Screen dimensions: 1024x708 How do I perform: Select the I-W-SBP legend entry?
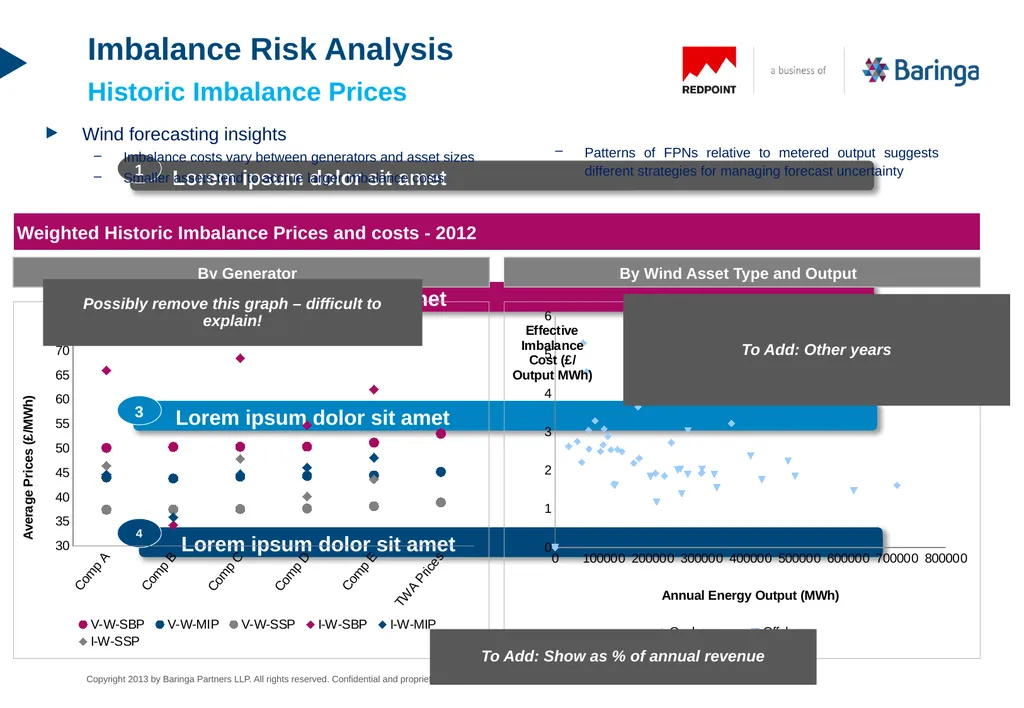(336, 624)
